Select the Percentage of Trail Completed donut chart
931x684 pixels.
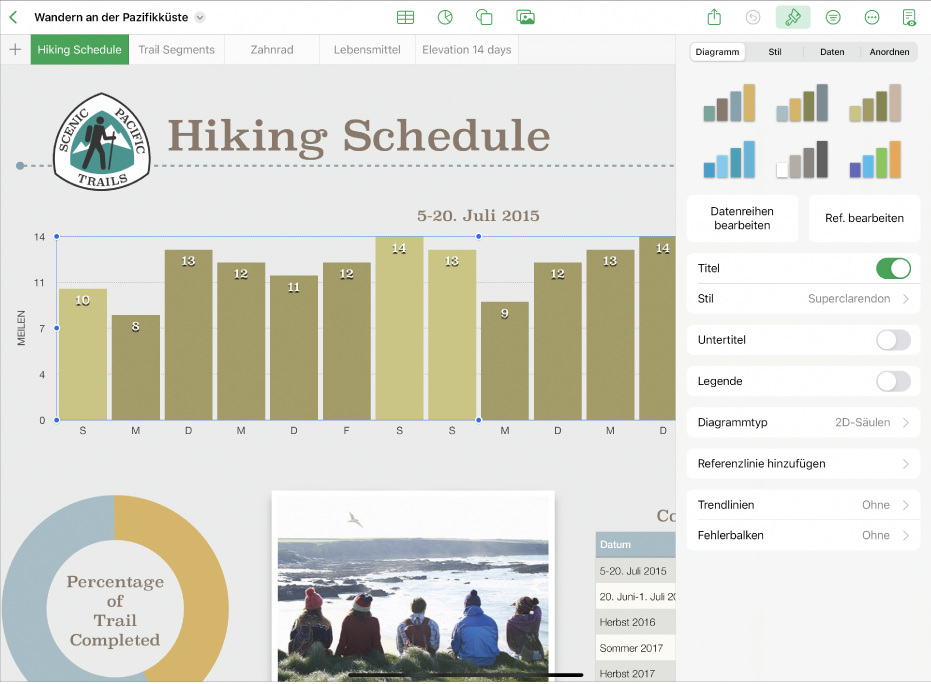115,589
